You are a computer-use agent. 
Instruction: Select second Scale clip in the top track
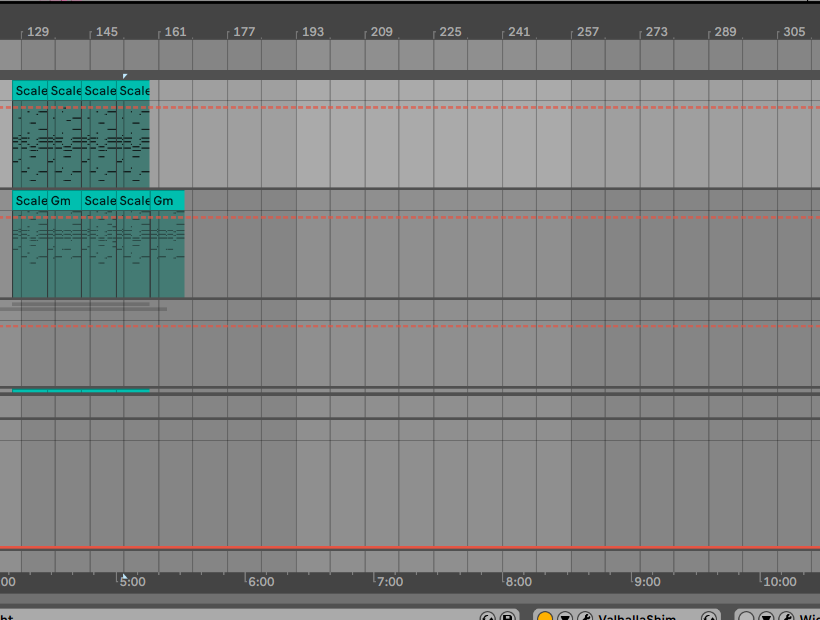tap(65, 90)
